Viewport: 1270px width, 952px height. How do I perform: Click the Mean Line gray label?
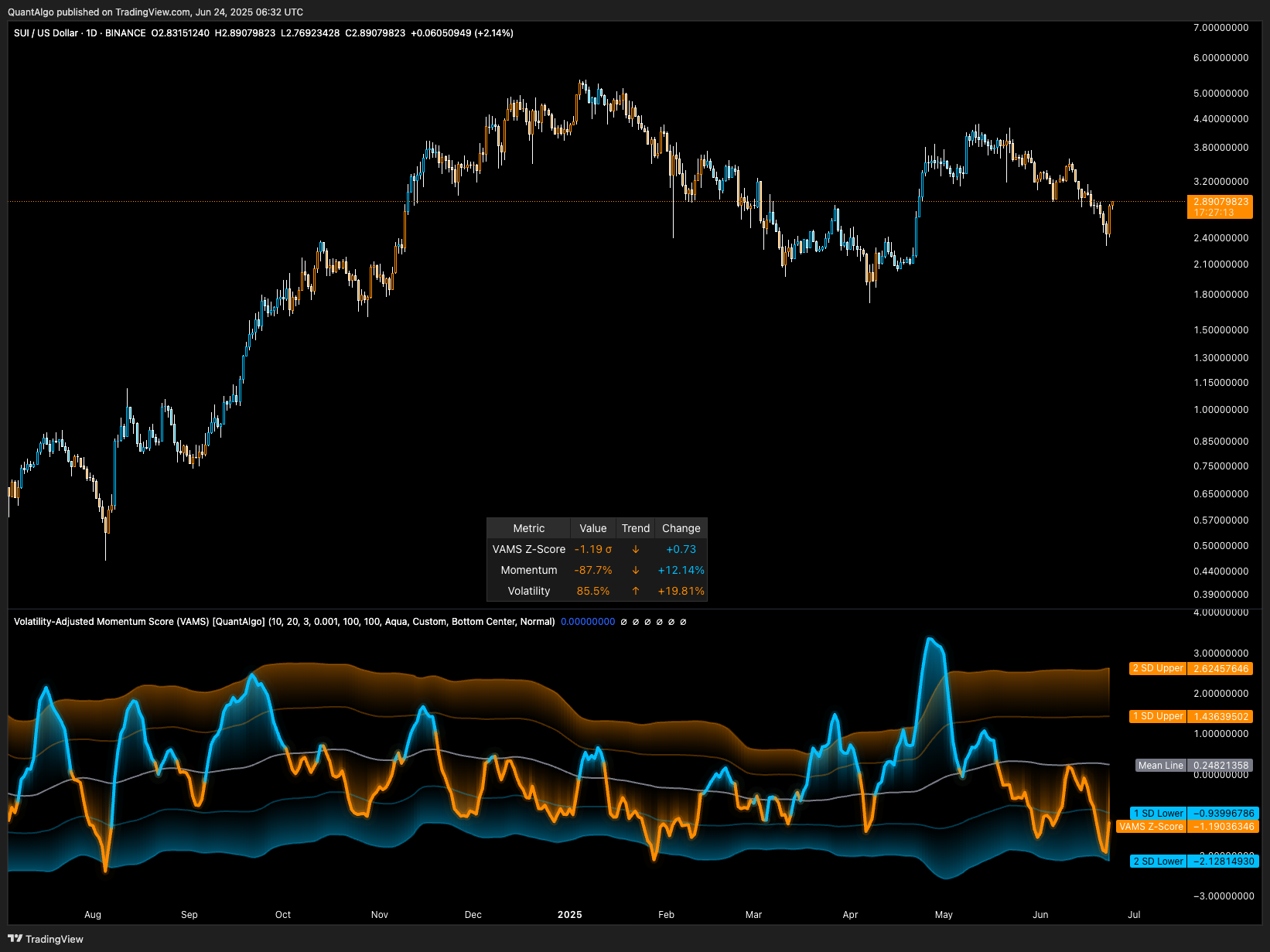click(x=1161, y=766)
